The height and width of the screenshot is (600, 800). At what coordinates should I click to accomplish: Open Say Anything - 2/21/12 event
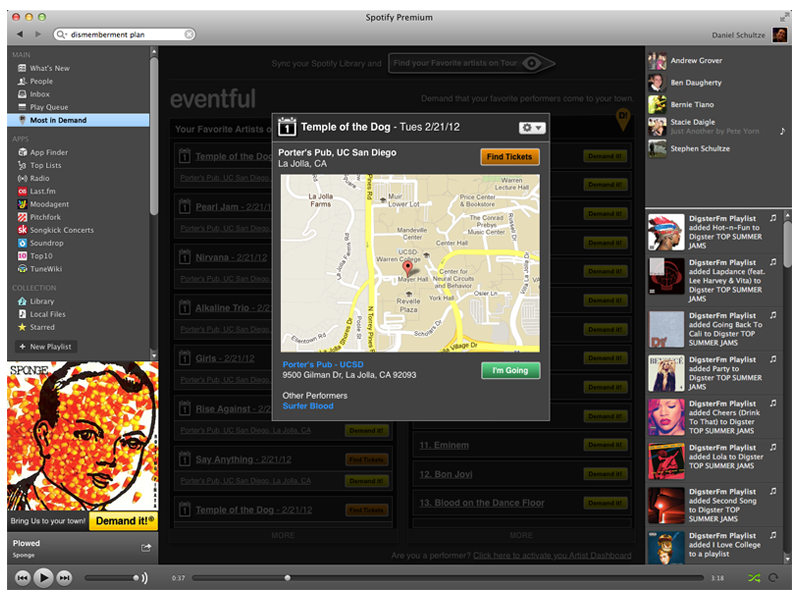pyautogui.click(x=243, y=460)
